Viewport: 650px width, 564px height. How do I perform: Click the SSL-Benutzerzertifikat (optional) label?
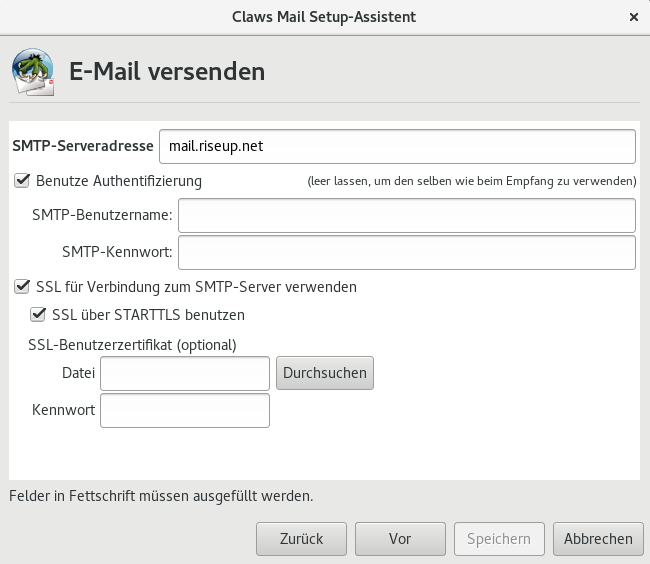(134, 345)
